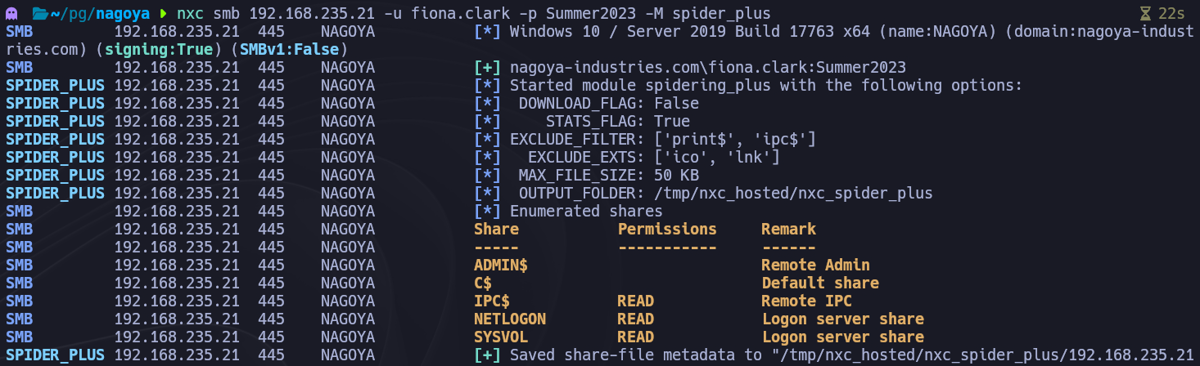The height and width of the screenshot is (366, 1200).
Task: Click the SYSVOL share name
Action: [x=501, y=338]
